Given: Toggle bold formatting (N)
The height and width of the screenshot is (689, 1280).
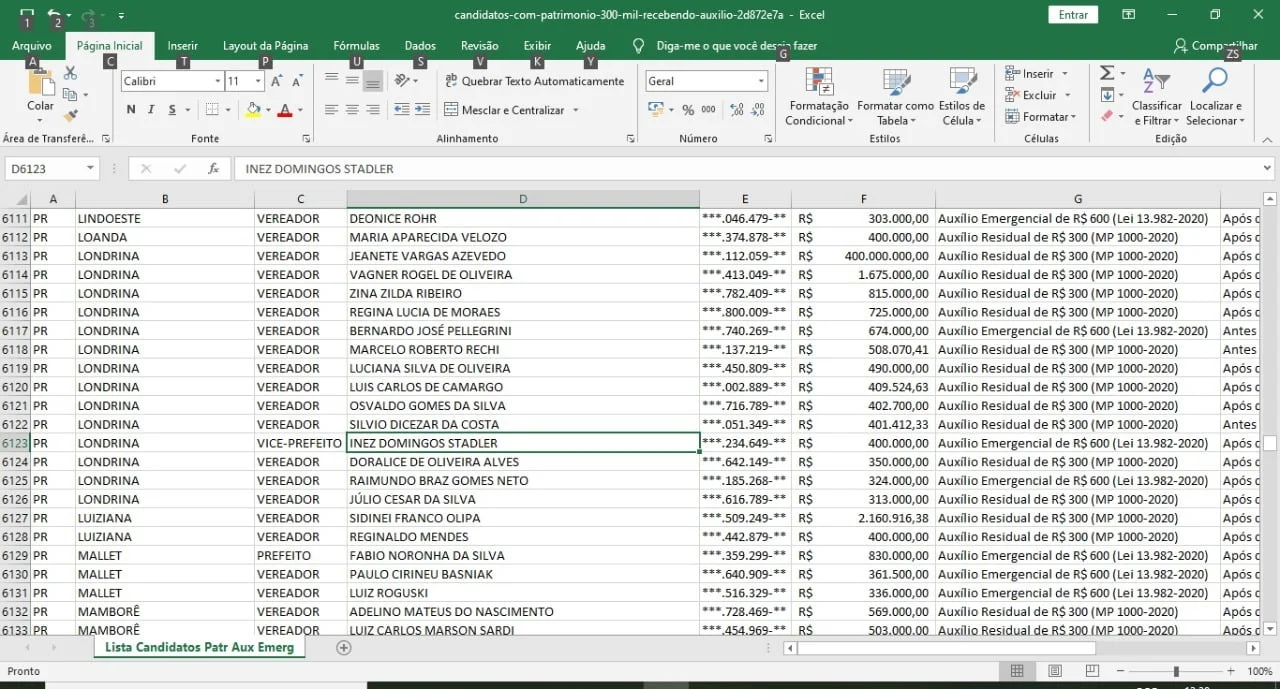Looking at the screenshot, I should point(131,110).
